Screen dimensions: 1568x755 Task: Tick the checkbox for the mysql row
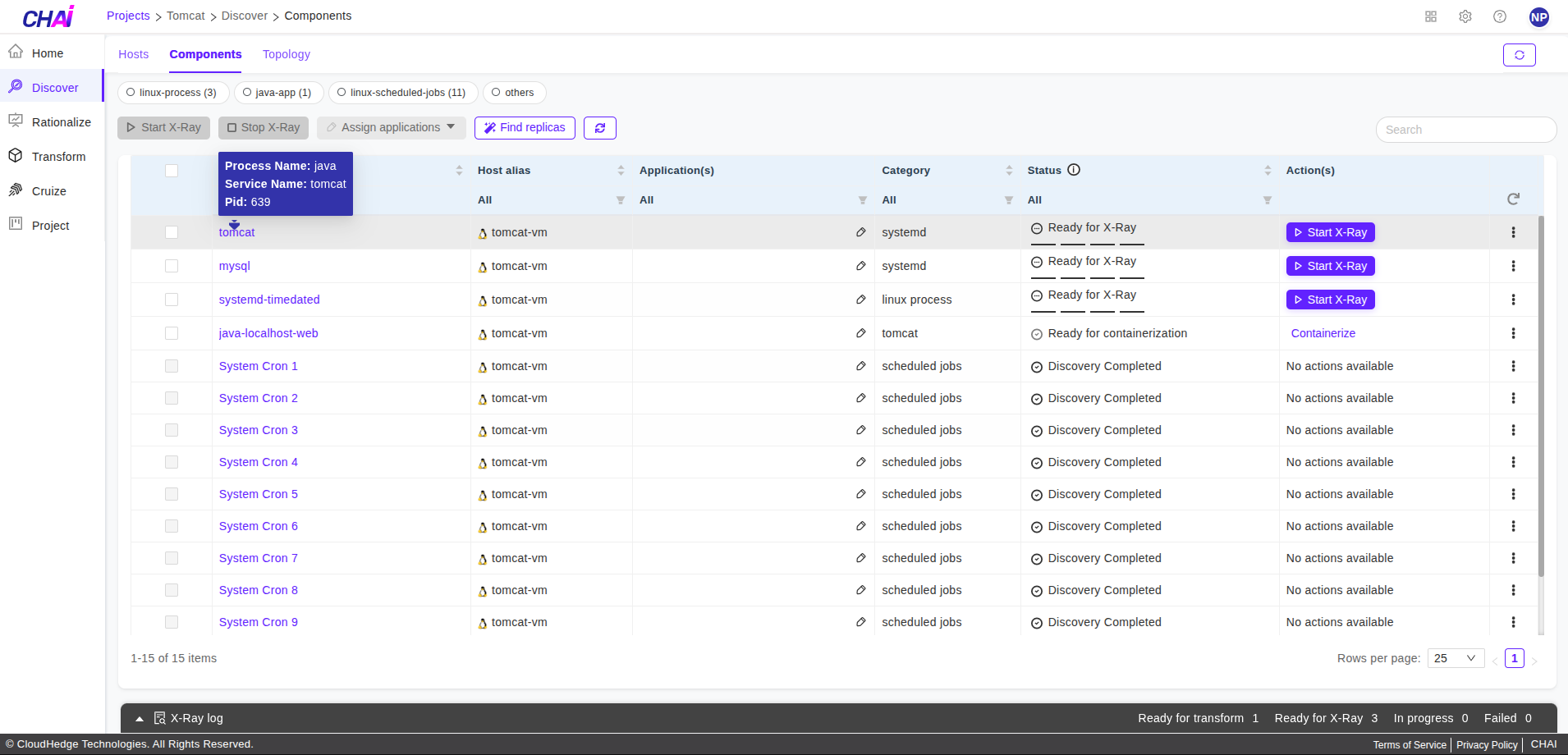(x=172, y=266)
